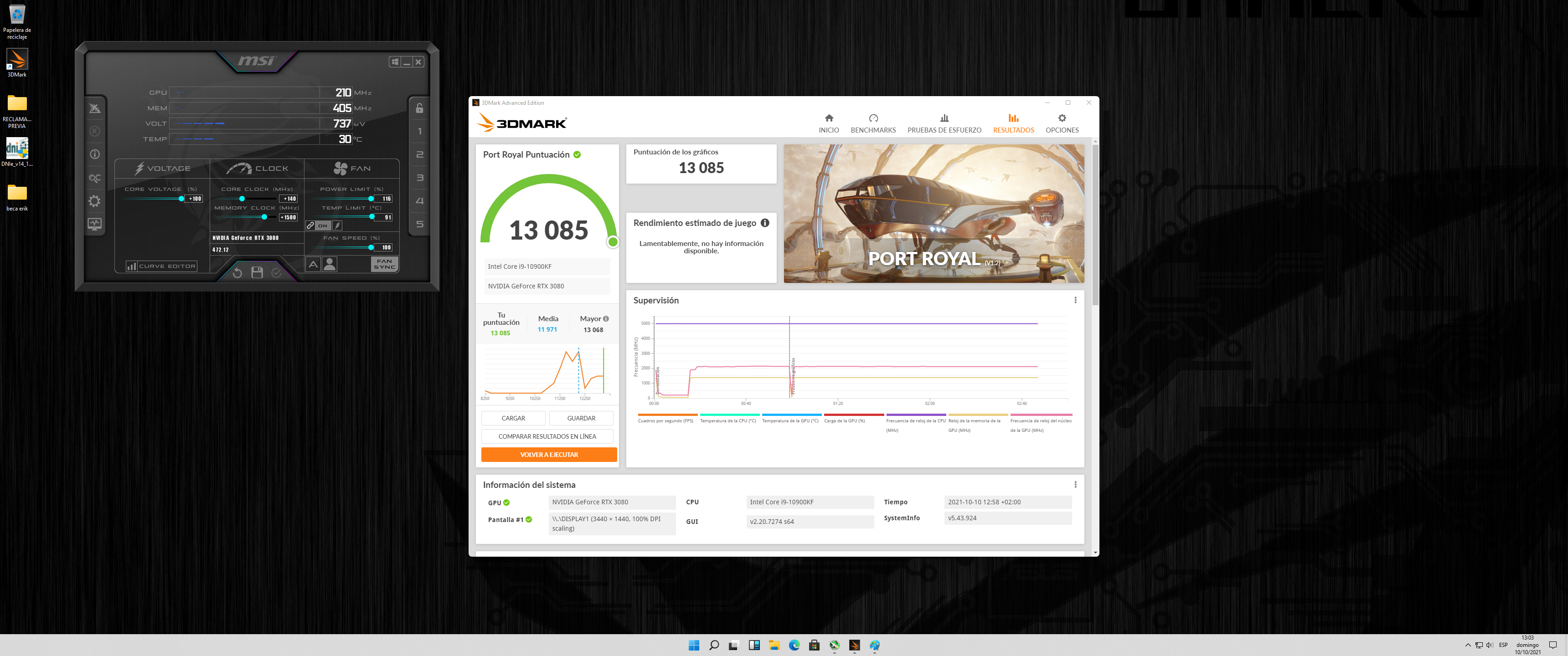
Task: Select Afterburner profile slot 5
Action: pos(419,224)
